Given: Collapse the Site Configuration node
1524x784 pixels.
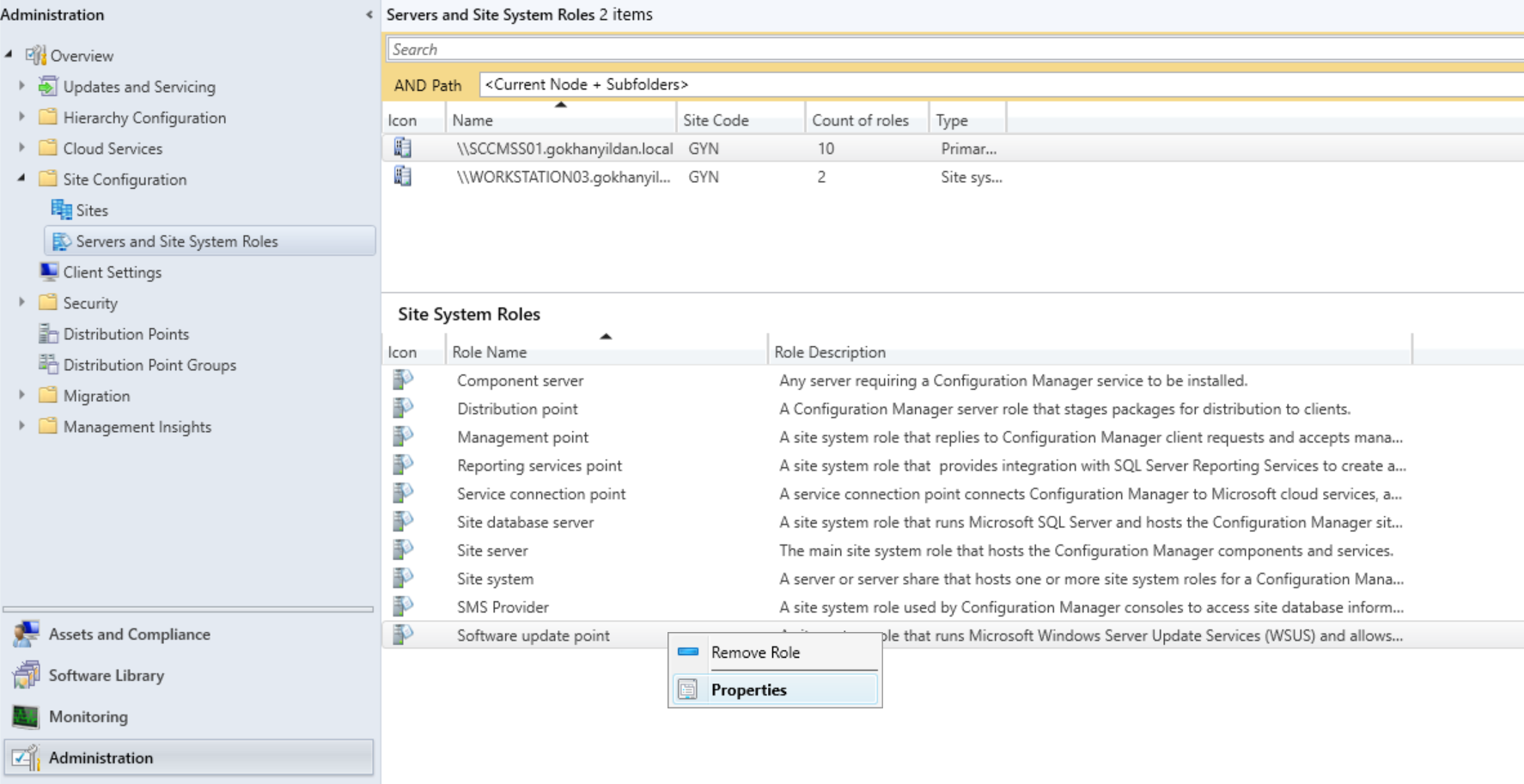Looking at the screenshot, I should pos(21,179).
